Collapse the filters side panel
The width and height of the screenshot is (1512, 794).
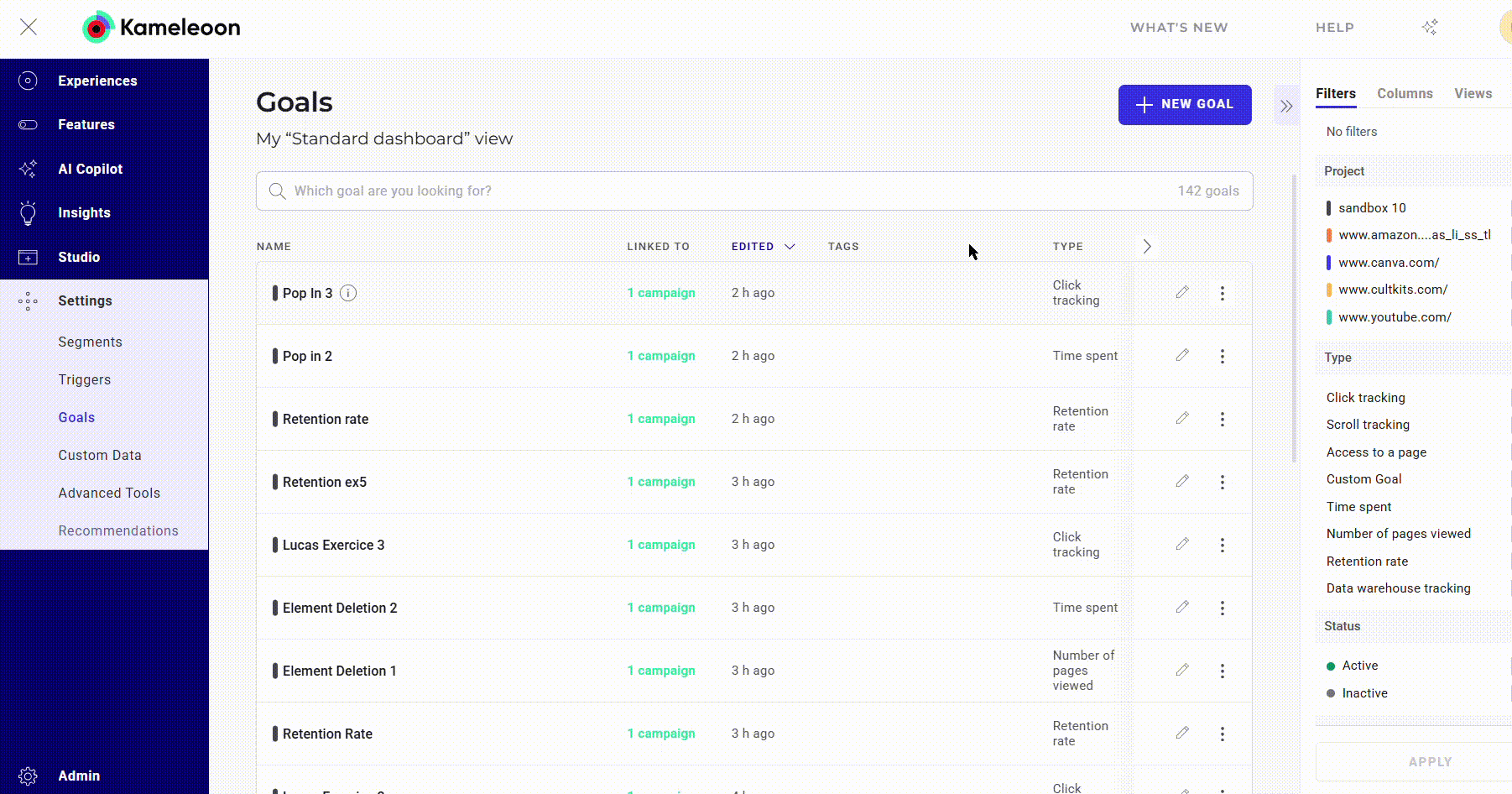[1285, 106]
